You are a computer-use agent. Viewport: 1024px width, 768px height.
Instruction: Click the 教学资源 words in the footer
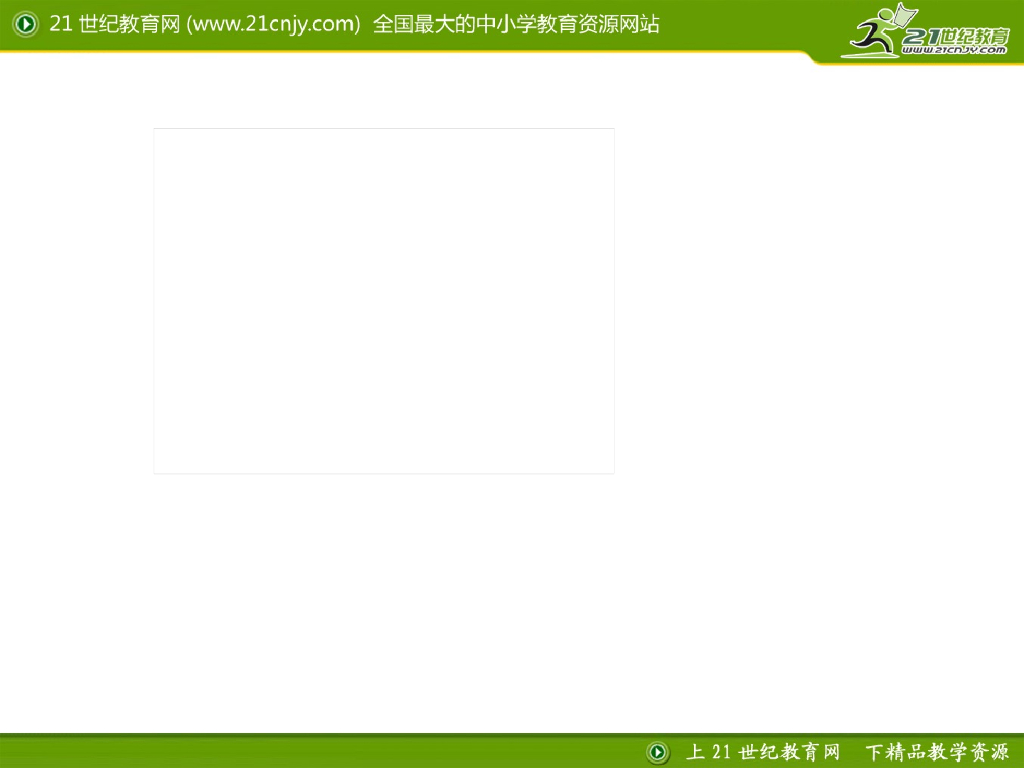pos(968,752)
